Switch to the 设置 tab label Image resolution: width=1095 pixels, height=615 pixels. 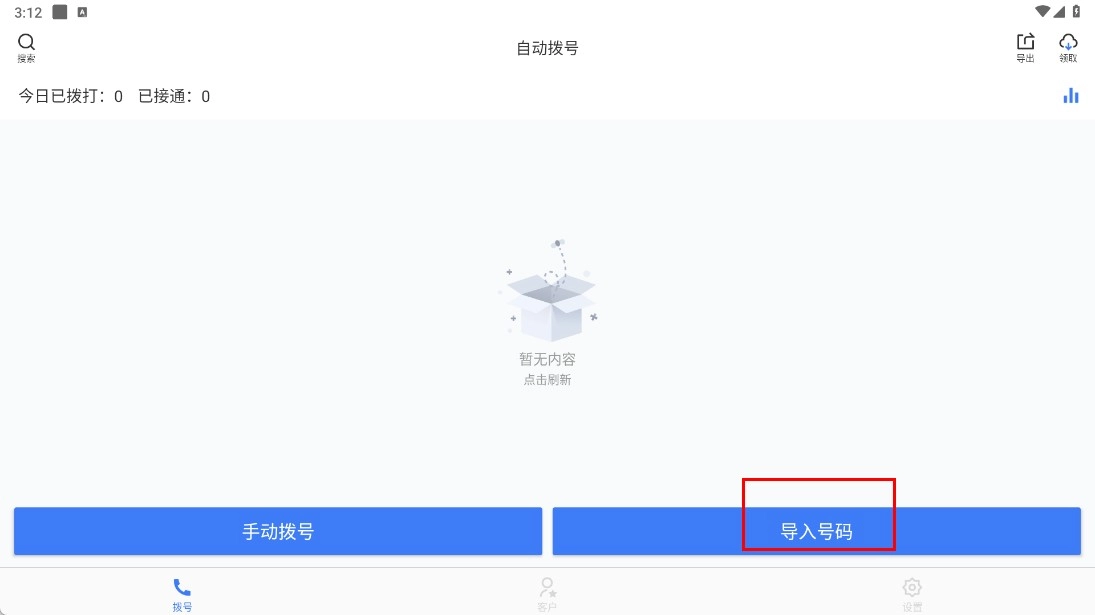point(912,607)
